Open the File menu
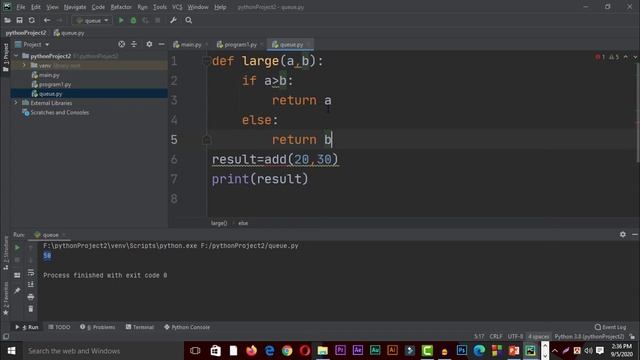640x360 pixels. pos(21,7)
